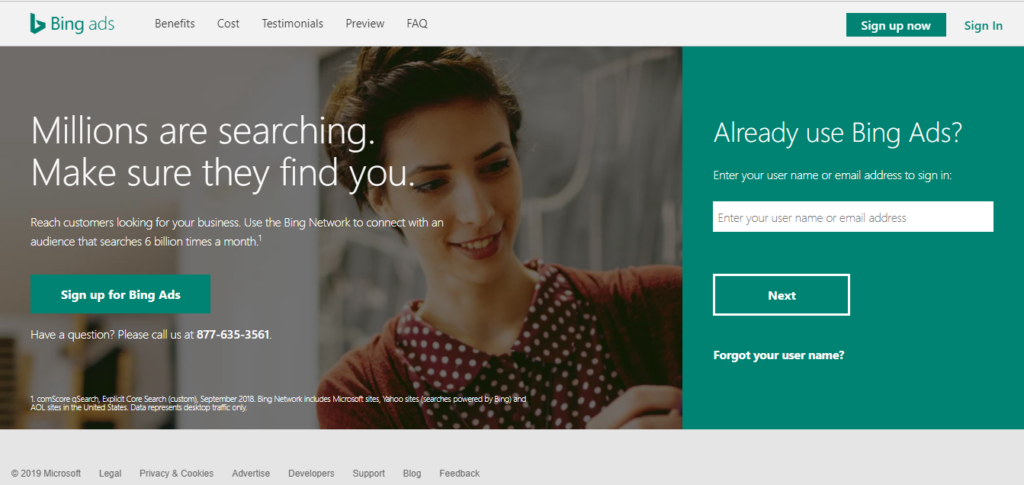Click the Advertise footer link
The image size is (1024, 485).
click(251, 473)
